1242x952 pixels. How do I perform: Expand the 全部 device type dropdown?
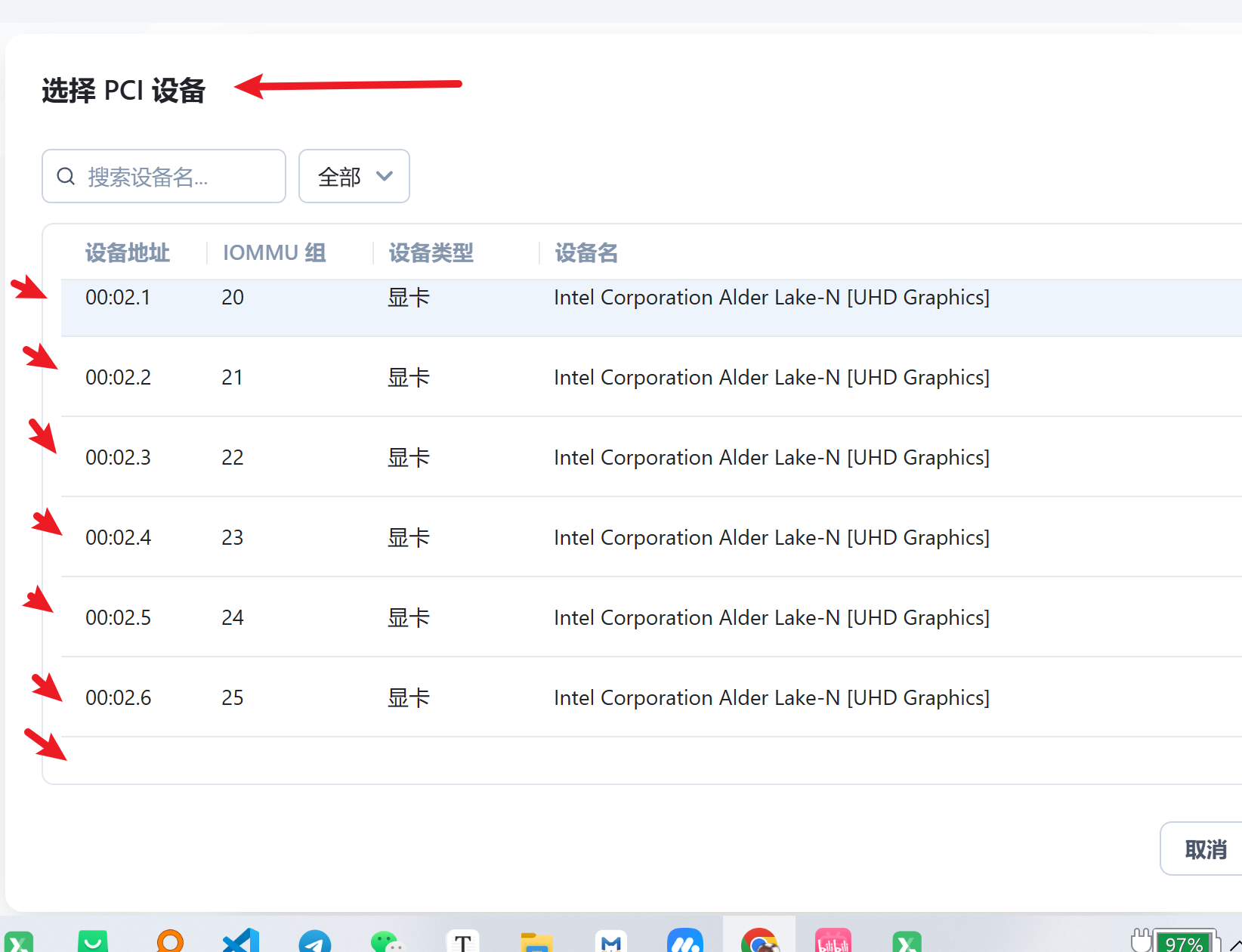click(x=354, y=177)
